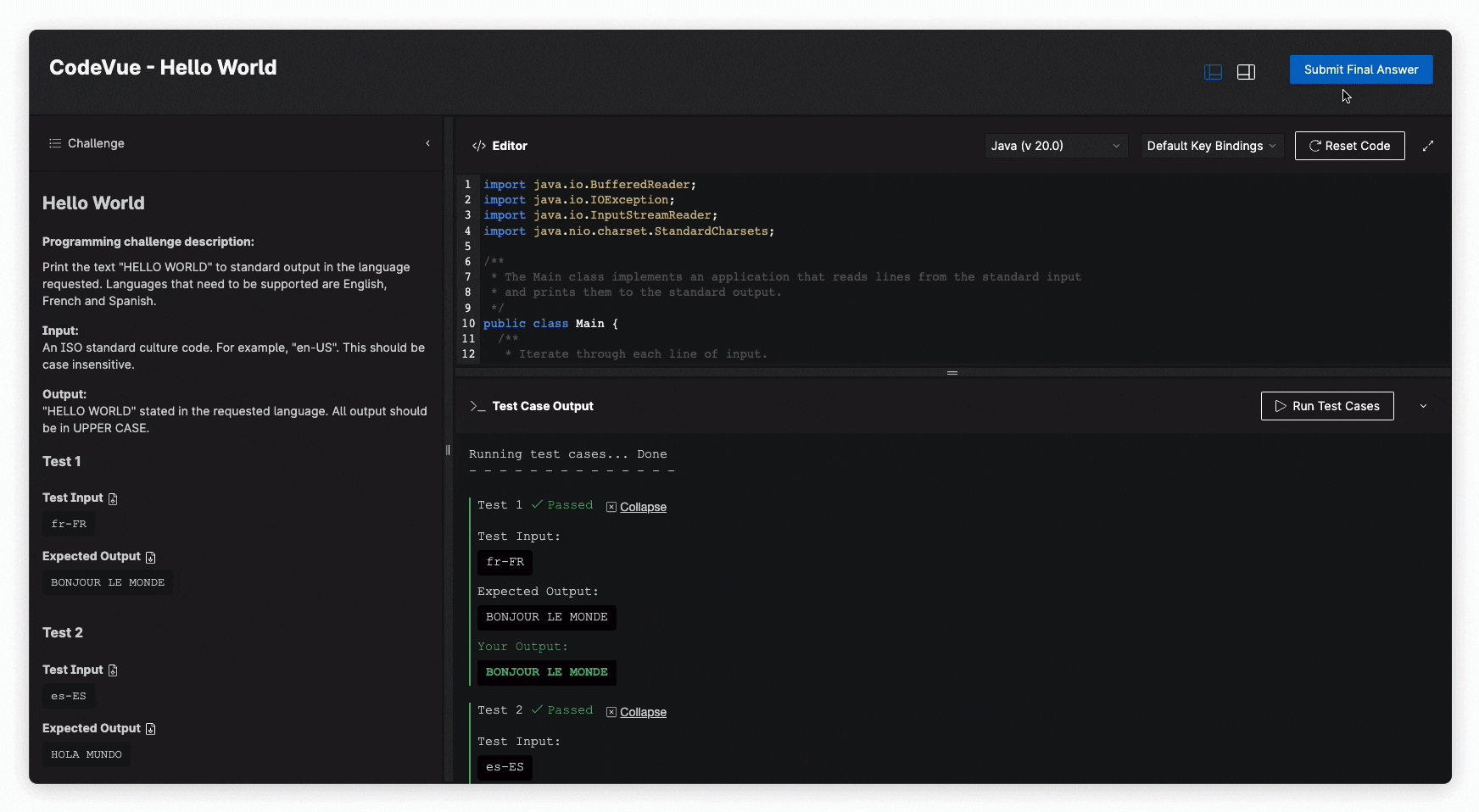Copy Test 2 input icon in Challenge
The image size is (1479, 812).
tap(113, 670)
